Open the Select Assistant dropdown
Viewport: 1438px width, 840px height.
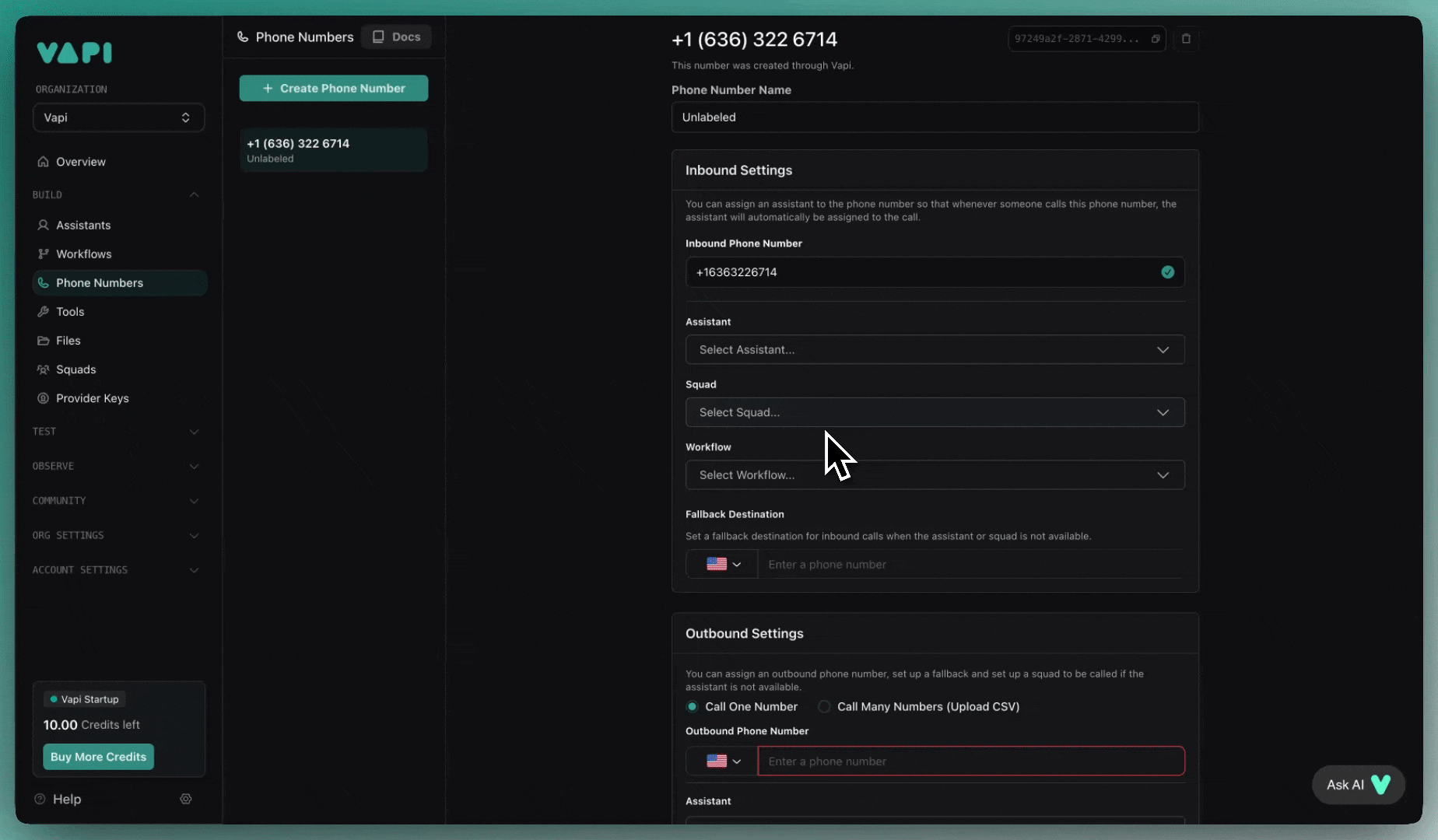click(935, 350)
